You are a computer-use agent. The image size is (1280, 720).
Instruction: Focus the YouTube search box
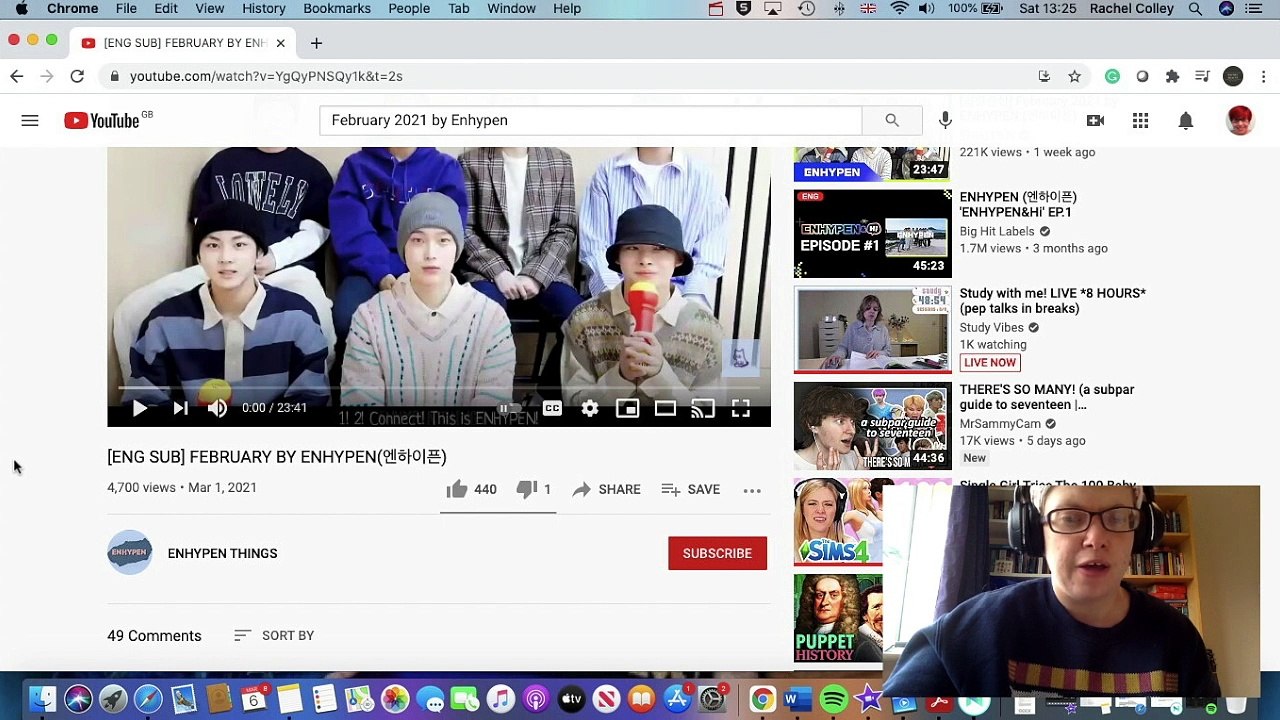coord(590,120)
